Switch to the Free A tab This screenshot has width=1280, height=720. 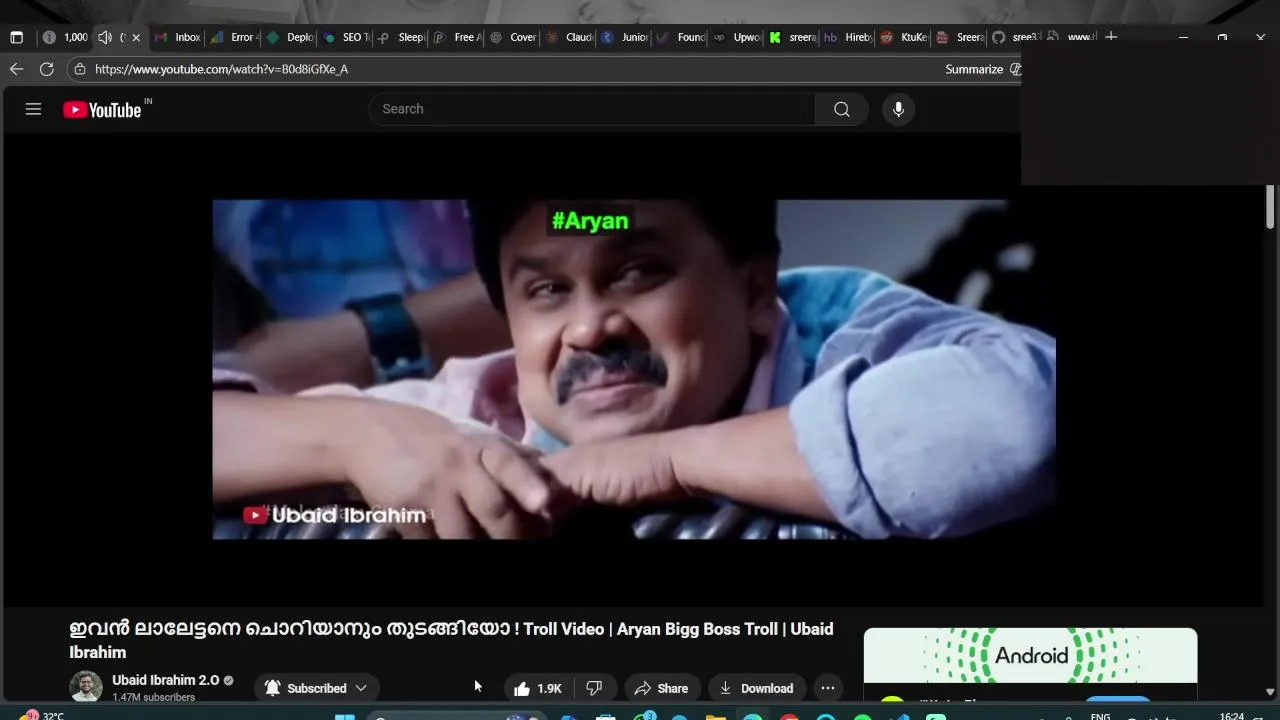(456, 37)
